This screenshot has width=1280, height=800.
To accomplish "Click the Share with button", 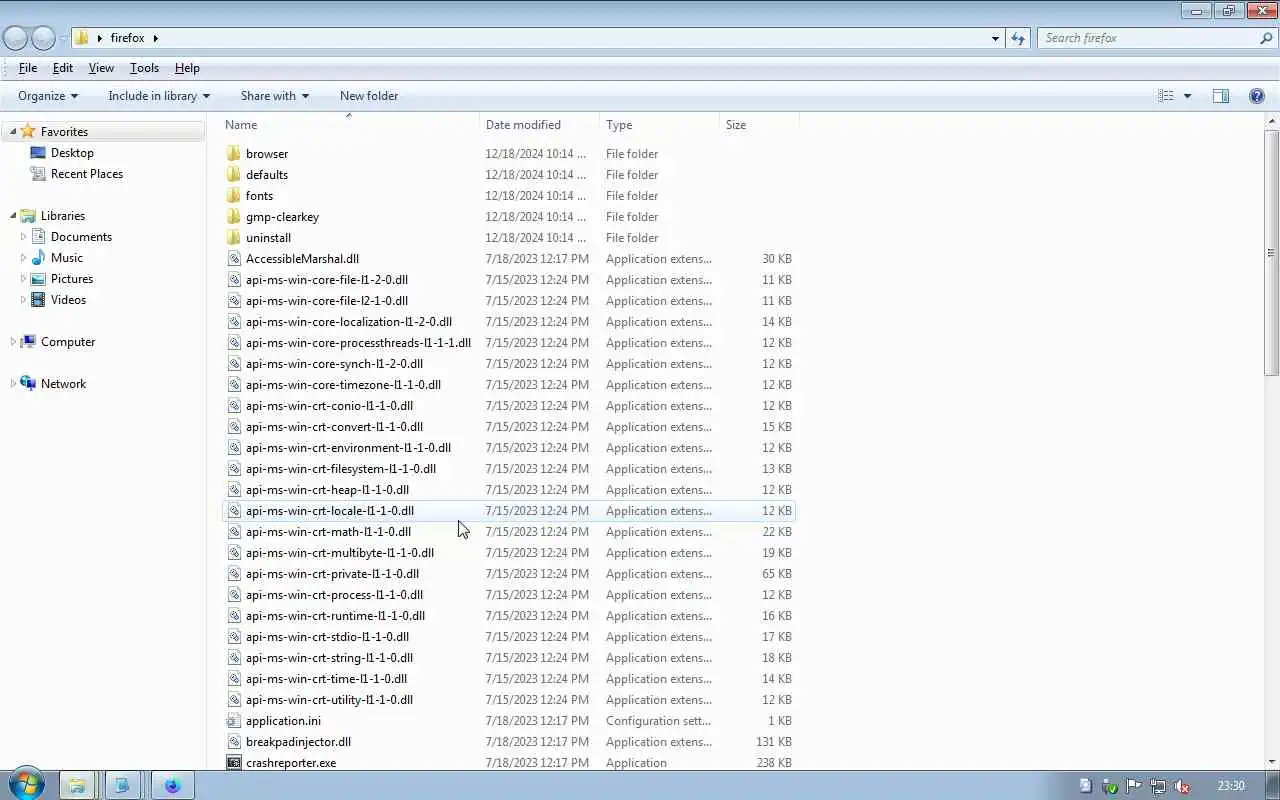I will click(275, 96).
